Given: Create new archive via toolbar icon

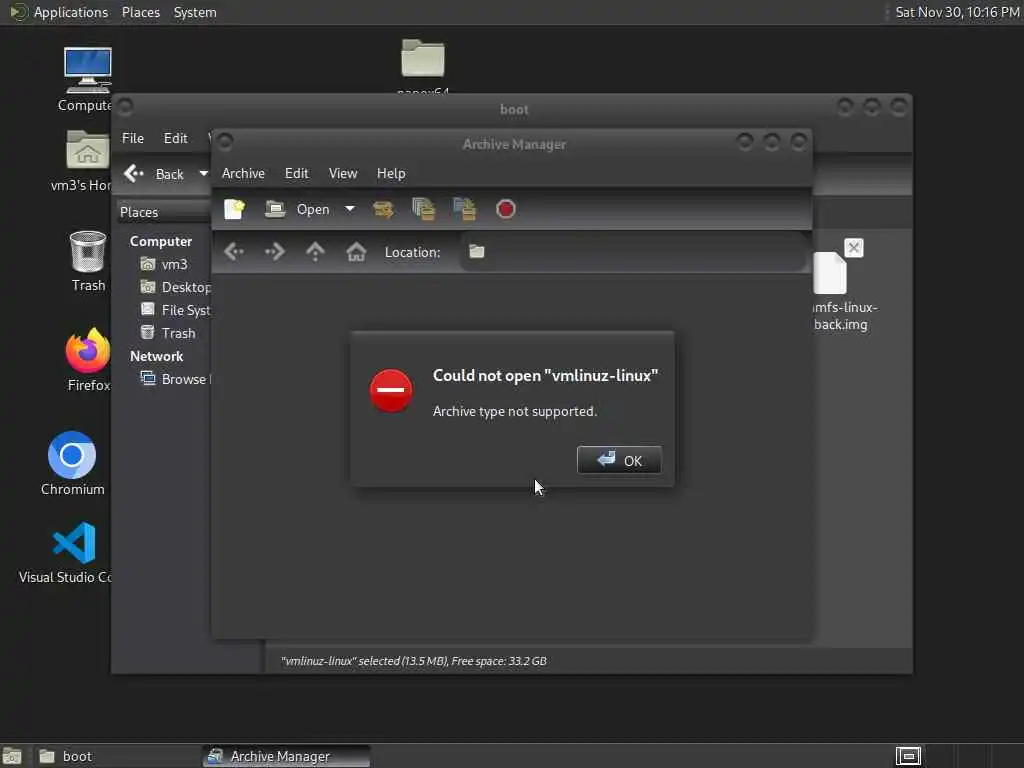Looking at the screenshot, I should coord(234,209).
